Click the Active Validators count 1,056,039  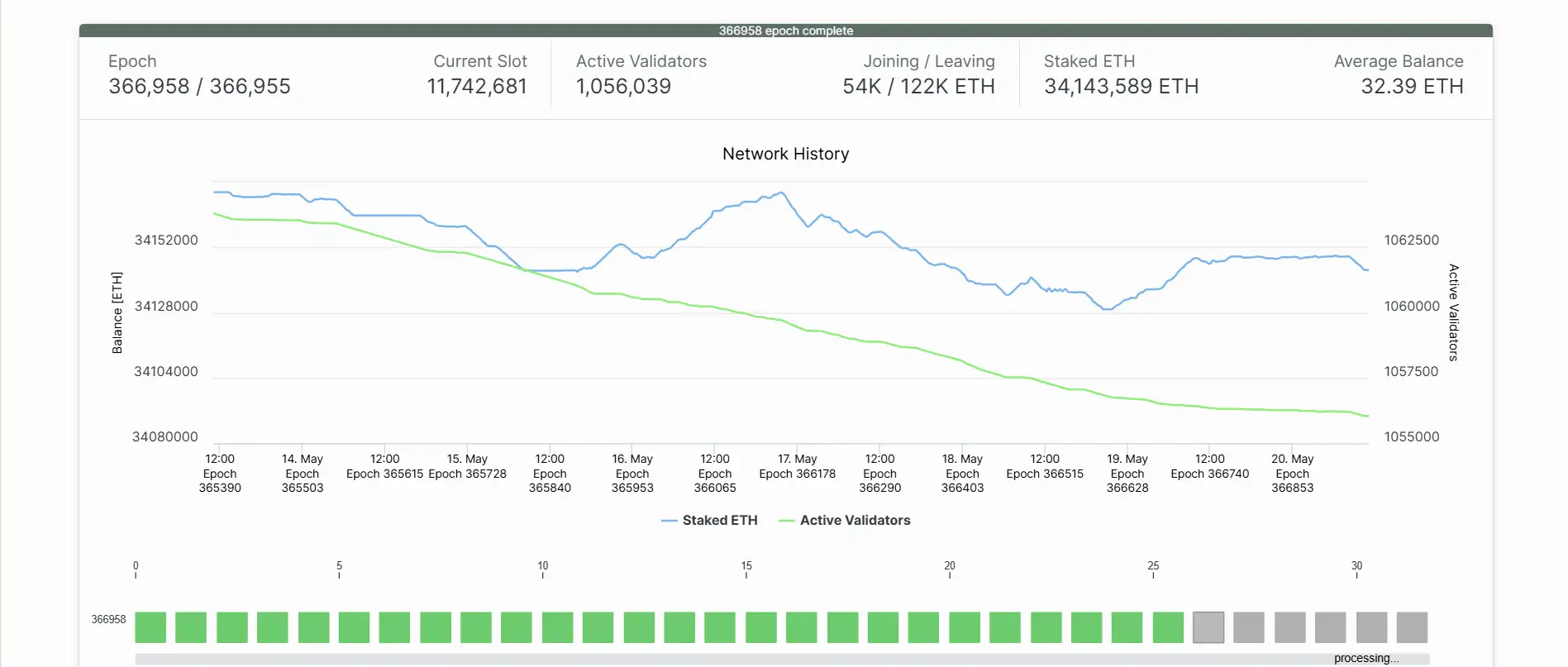coord(623,87)
